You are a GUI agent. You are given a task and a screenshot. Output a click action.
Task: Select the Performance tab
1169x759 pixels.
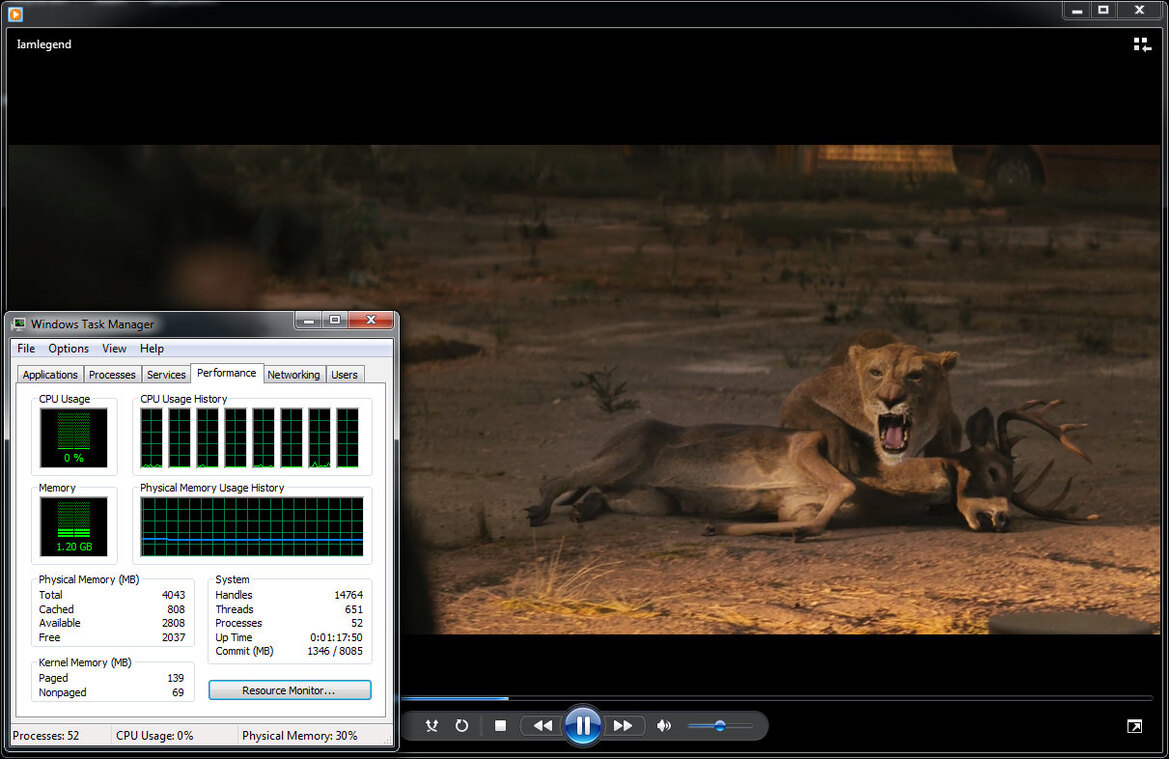pyautogui.click(x=227, y=373)
